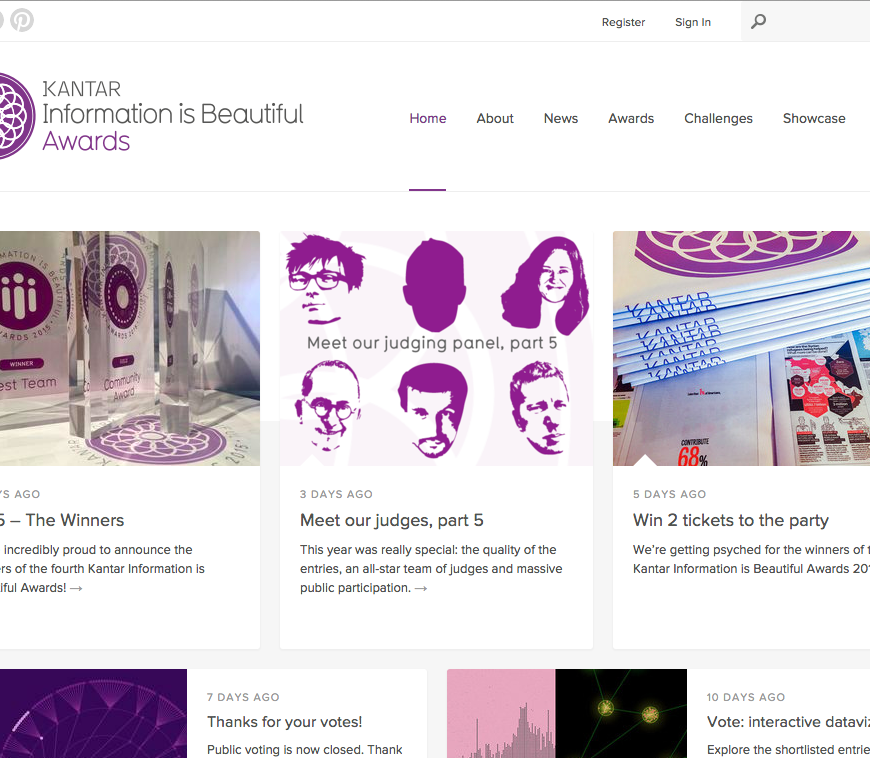The height and width of the screenshot is (758, 870).
Task: Click the arrow after 'Awards!' in Winners card
Action: pos(76,588)
